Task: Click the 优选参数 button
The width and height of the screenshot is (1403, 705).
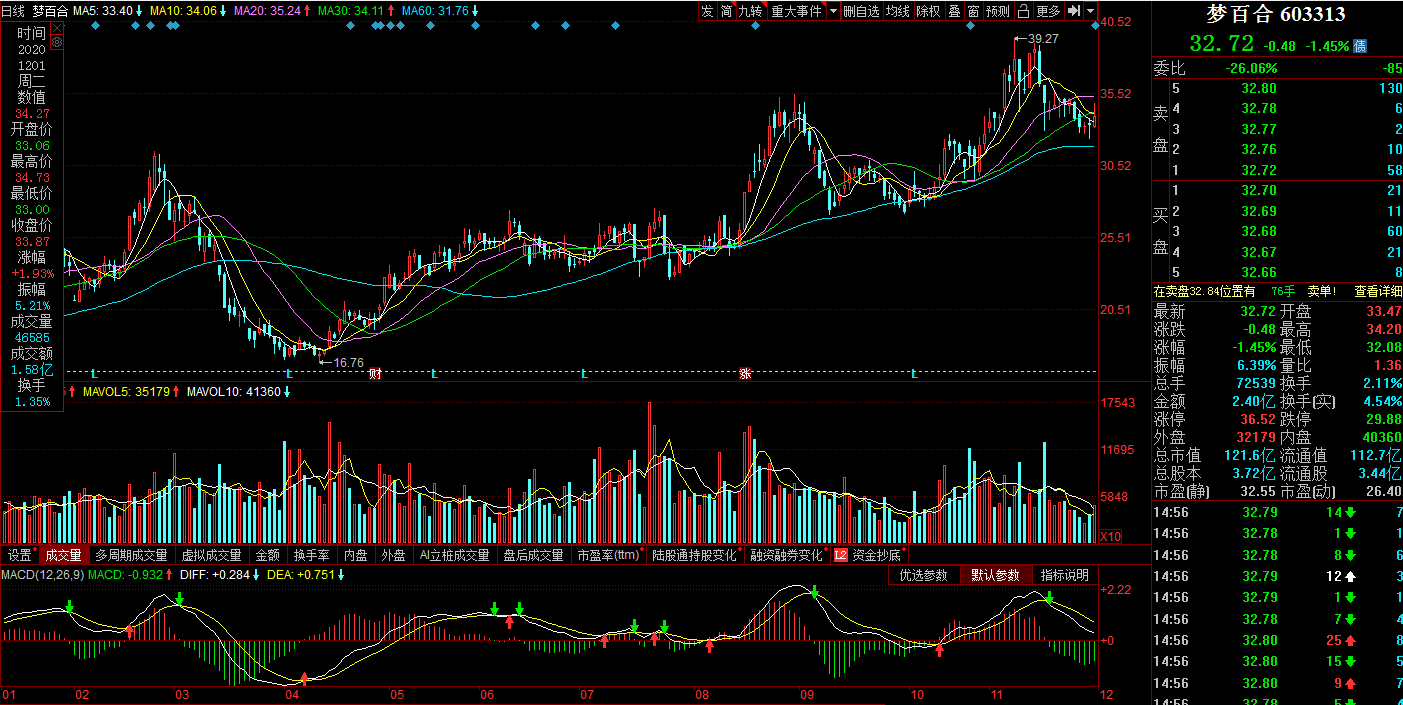Action: [x=923, y=575]
